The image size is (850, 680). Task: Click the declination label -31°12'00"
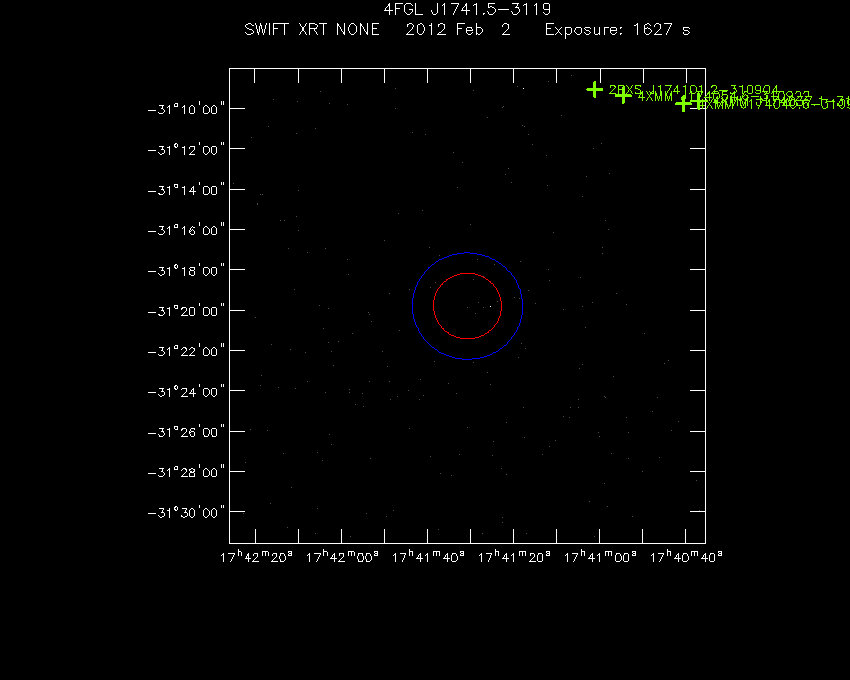click(186, 150)
